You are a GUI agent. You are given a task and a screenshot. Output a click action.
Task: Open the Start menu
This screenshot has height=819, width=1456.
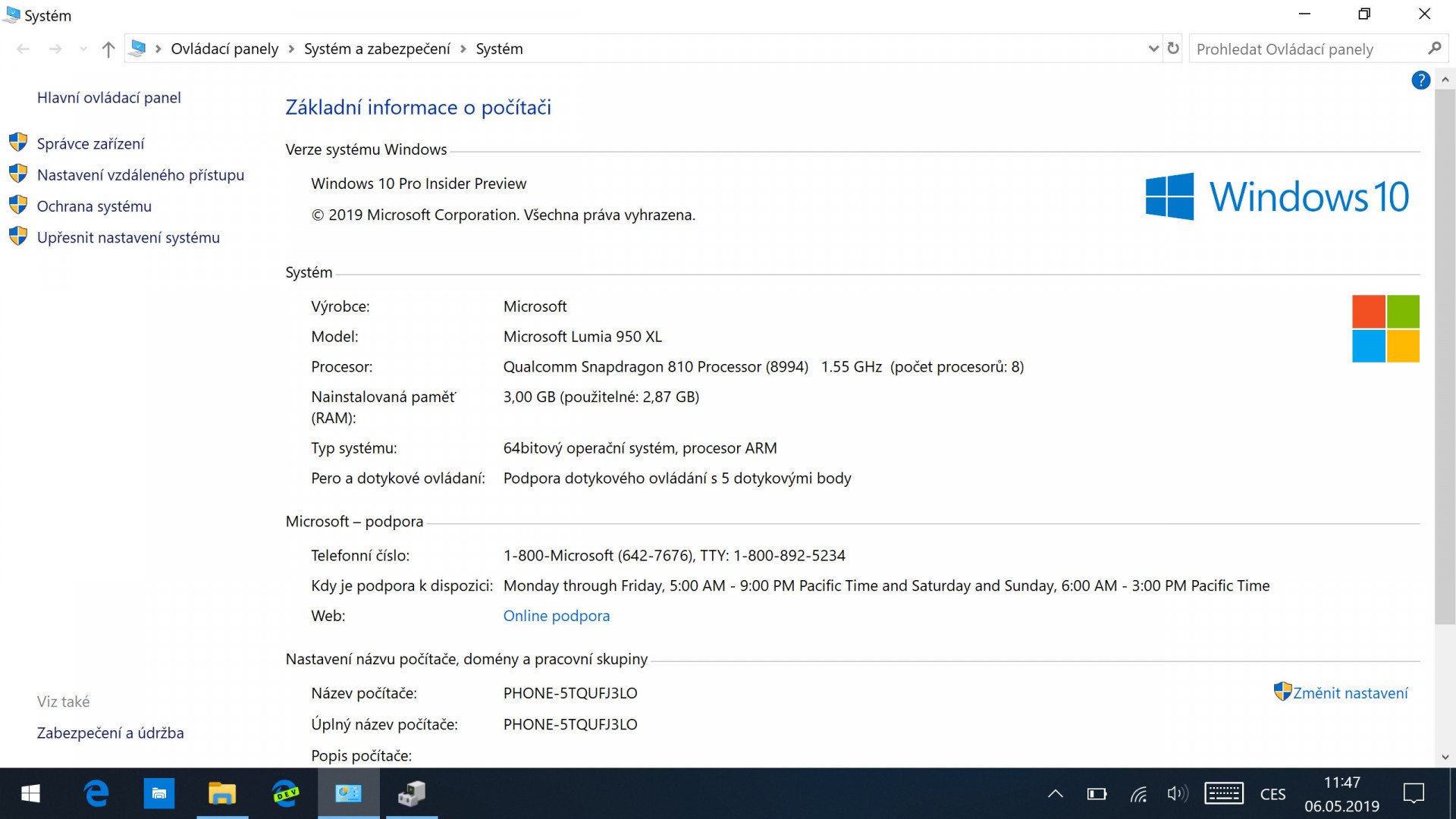(x=30, y=793)
